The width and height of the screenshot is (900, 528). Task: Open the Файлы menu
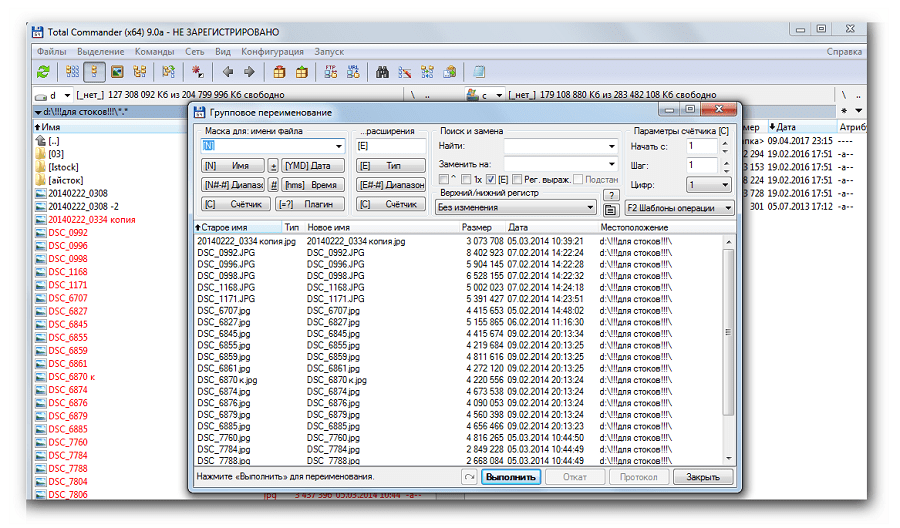click(x=52, y=51)
